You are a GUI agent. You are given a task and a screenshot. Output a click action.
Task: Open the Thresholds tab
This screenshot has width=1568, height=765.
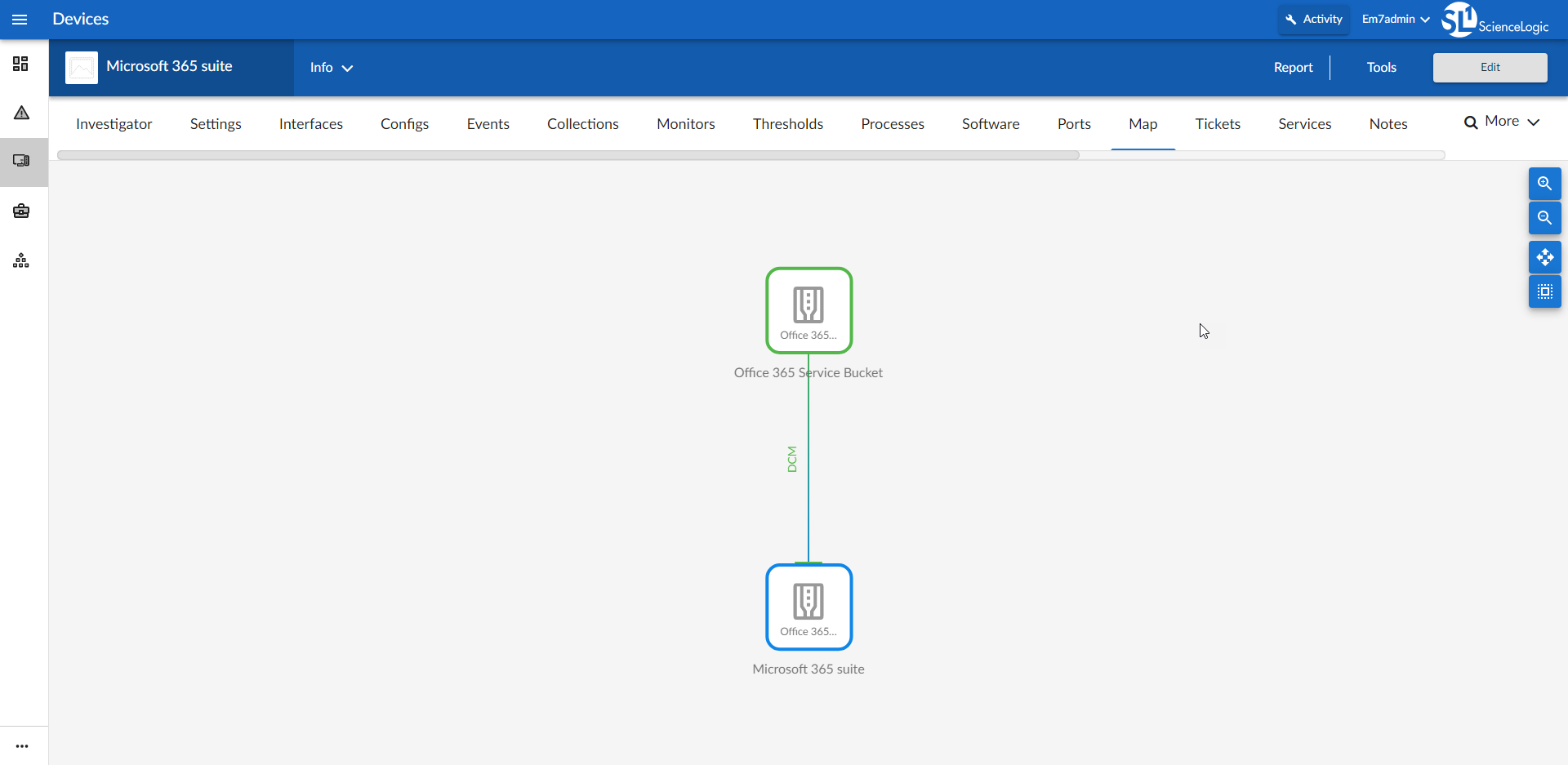tap(788, 124)
